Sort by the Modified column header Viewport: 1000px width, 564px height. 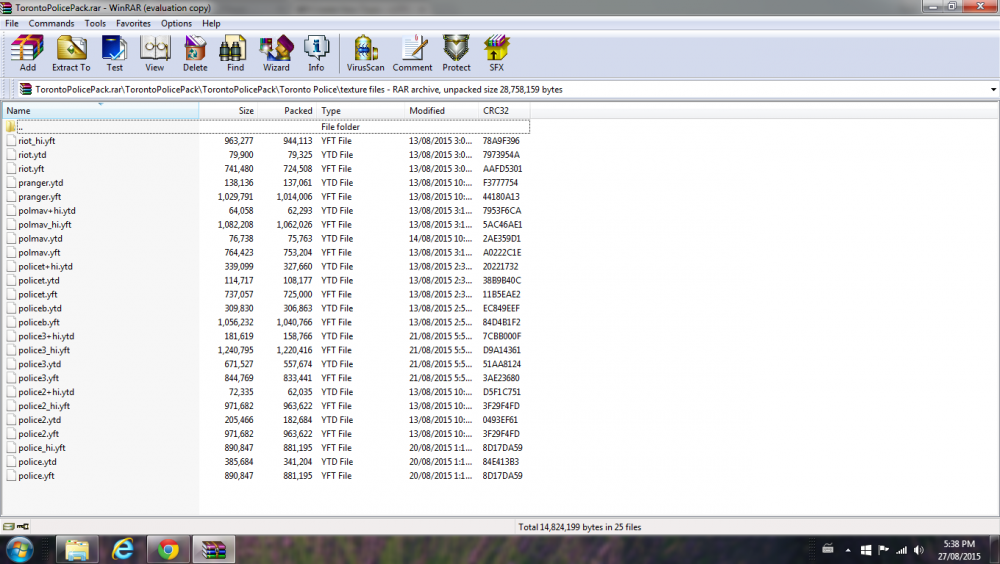click(442, 110)
